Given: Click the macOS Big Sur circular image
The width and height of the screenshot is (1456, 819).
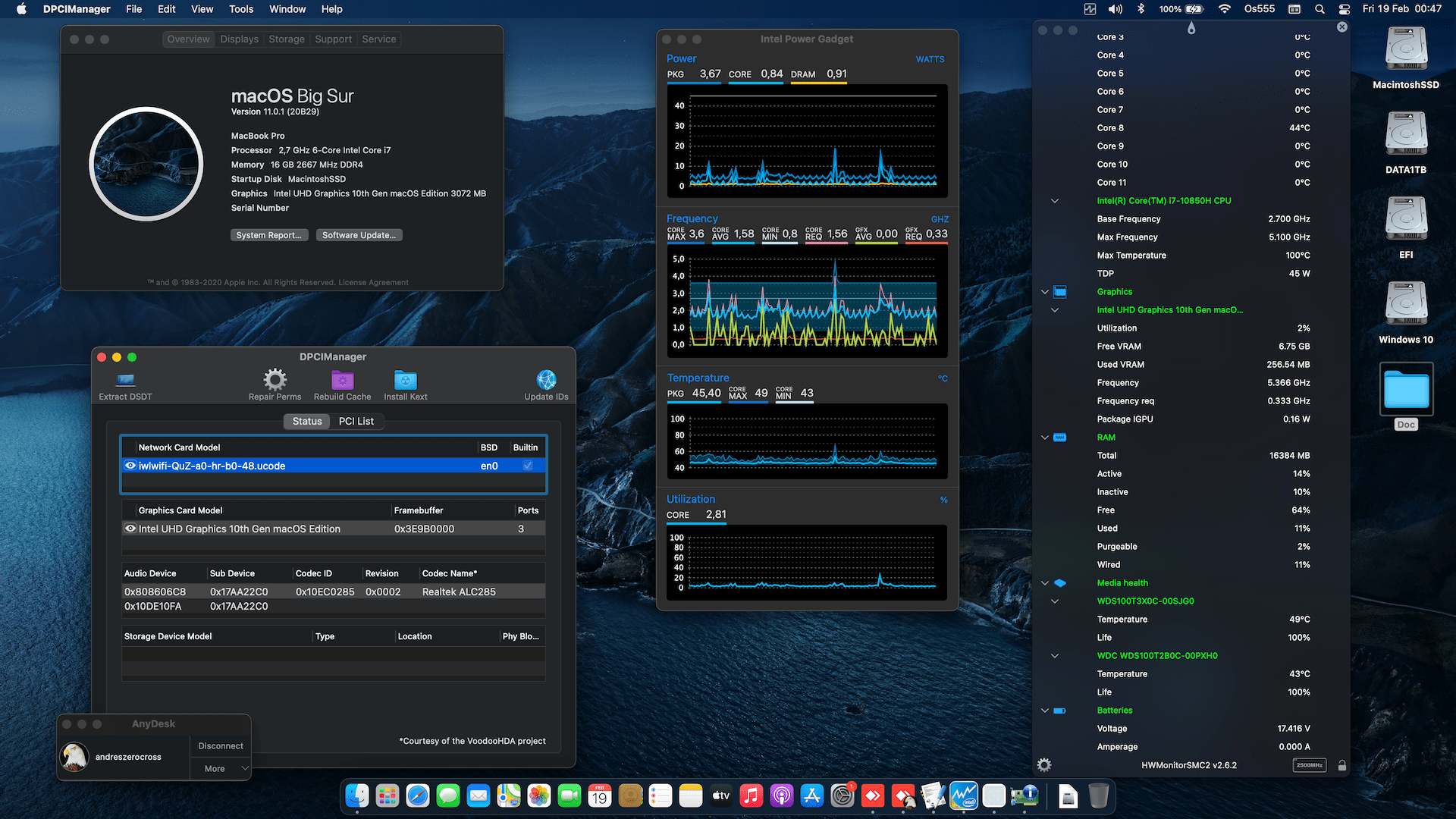Looking at the screenshot, I should point(146,164).
